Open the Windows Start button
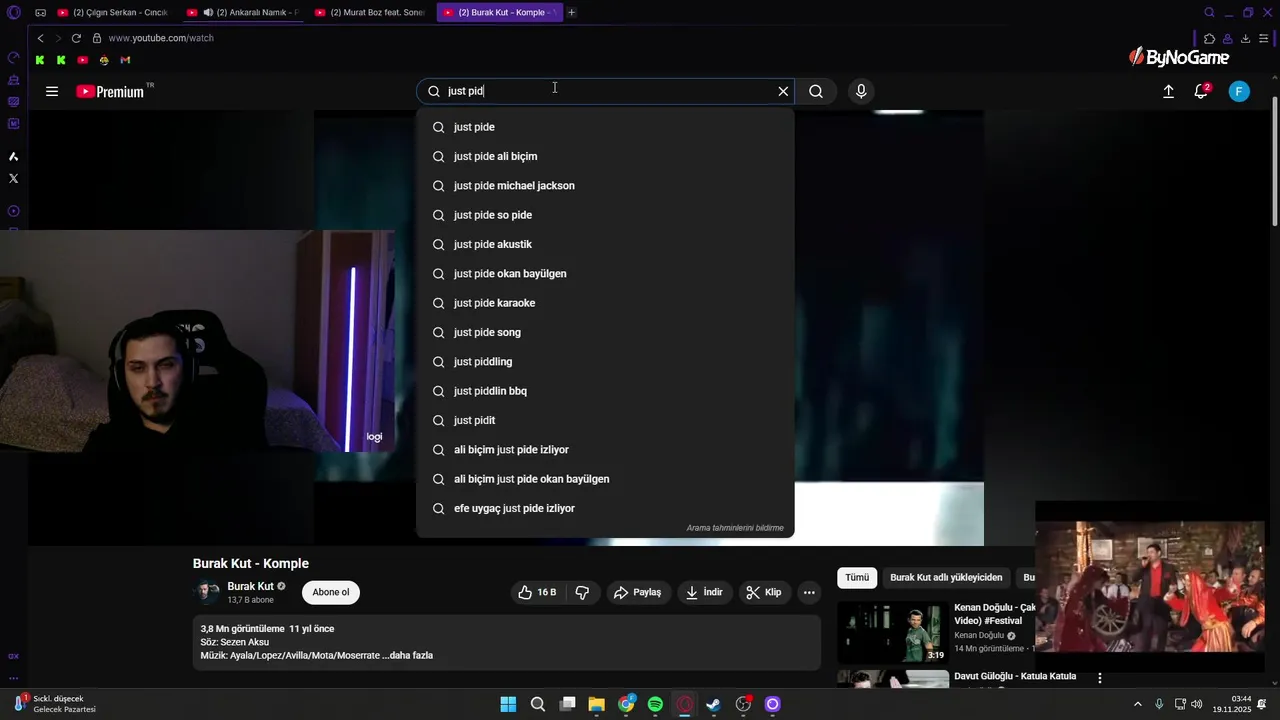Viewport: 1280px width, 720px height. [x=508, y=704]
